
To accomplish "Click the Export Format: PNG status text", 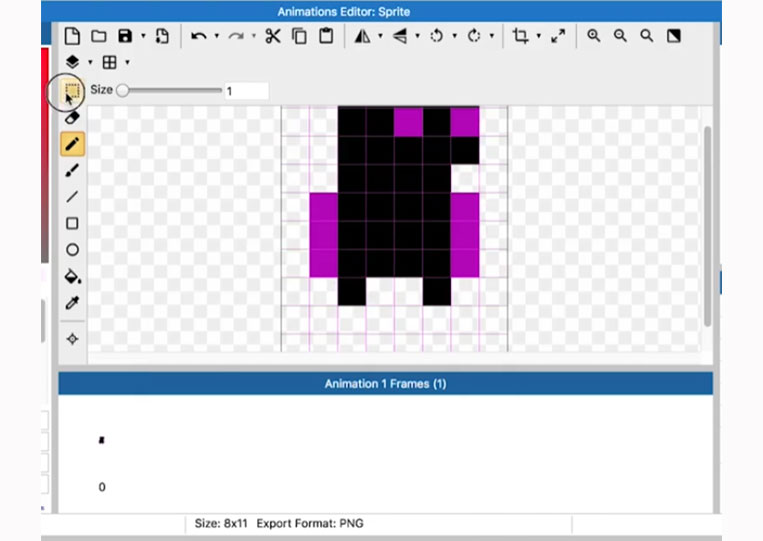I will tap(310, 523).
